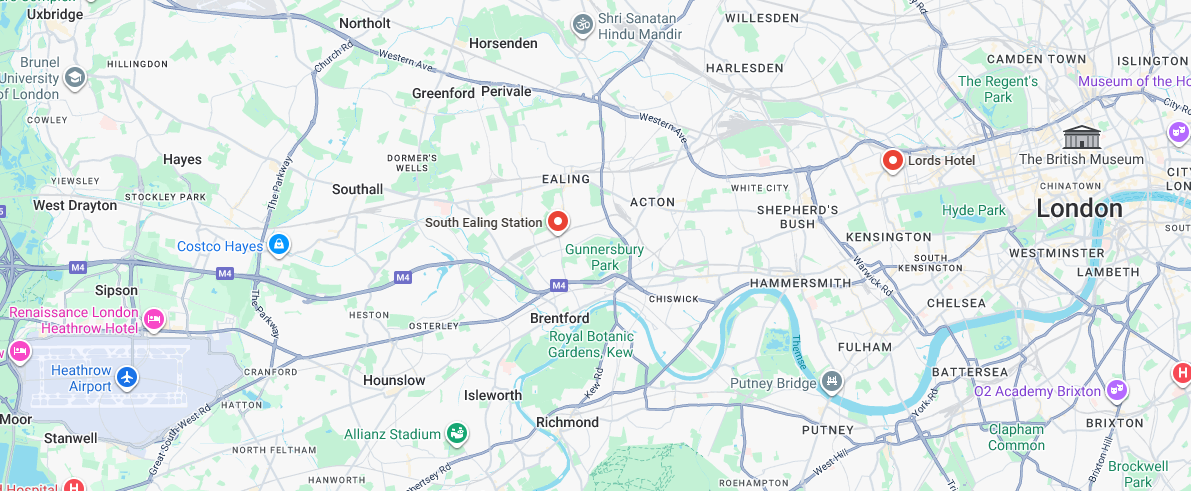Select the Clapham Common park label
Screen dimensions: 1191x491
[1016, 437]
